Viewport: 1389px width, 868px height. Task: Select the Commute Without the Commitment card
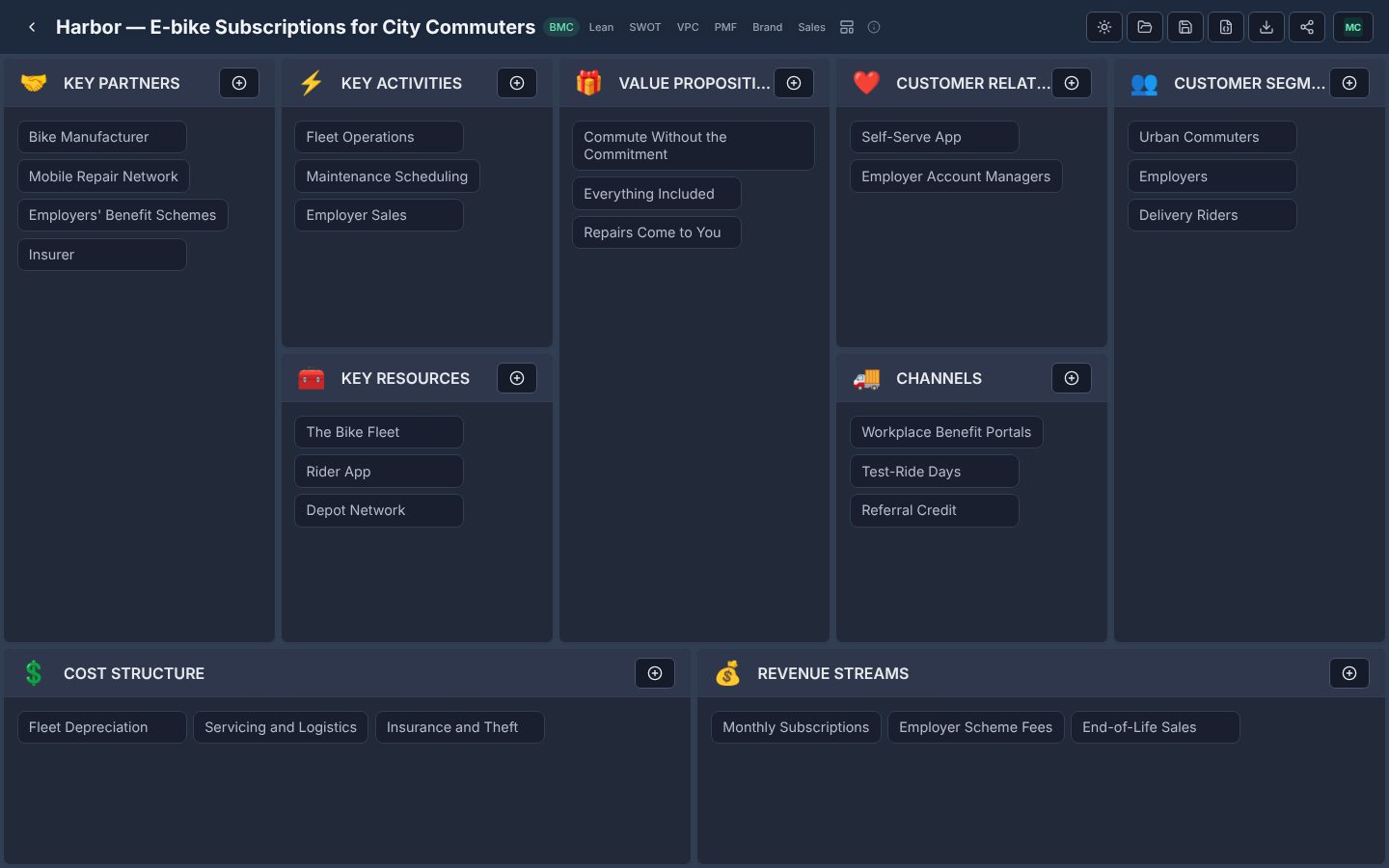[x=694, y=146]
